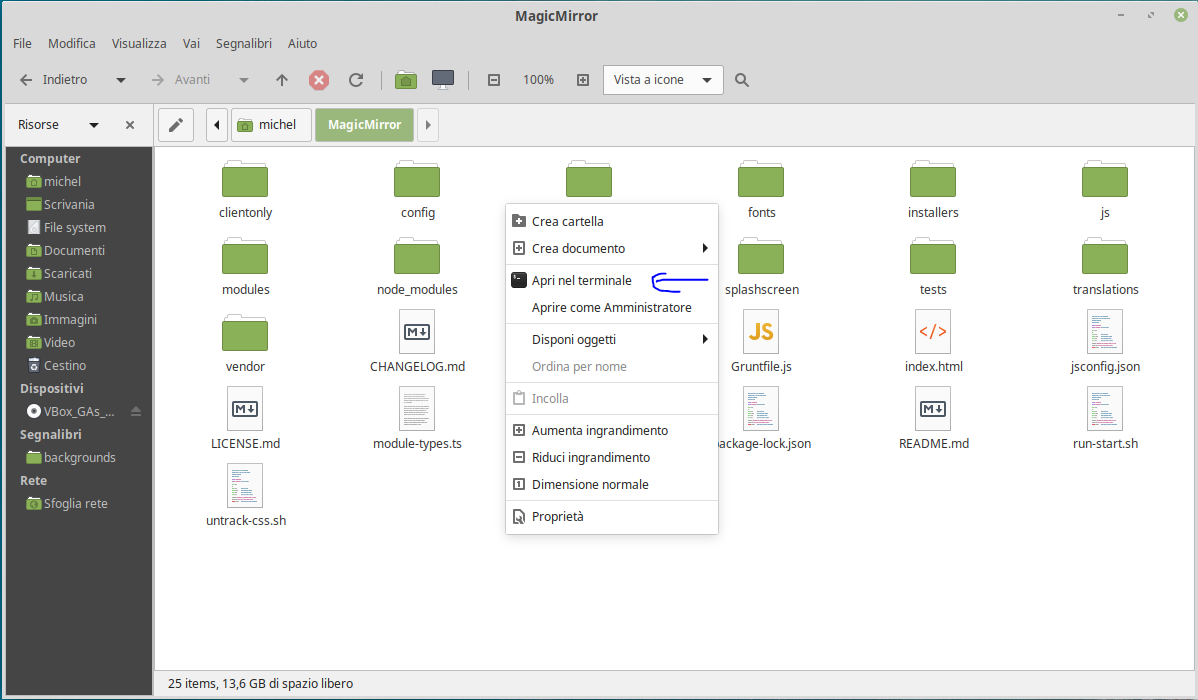The height and width of the screenshot is (700, 1198).
Task: Open the Indietro history dropdown arrow
Action: point(121,79)
